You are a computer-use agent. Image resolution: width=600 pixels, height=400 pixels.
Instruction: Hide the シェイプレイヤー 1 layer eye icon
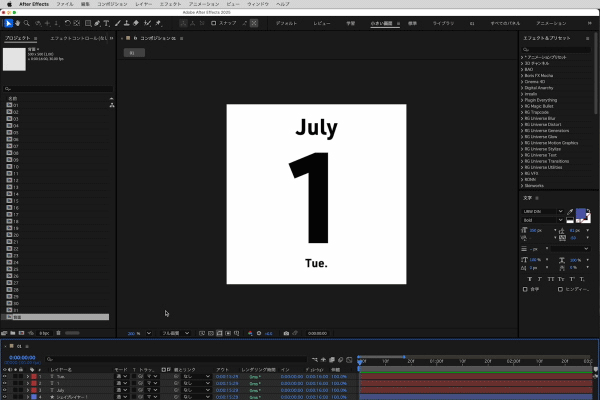5,397
